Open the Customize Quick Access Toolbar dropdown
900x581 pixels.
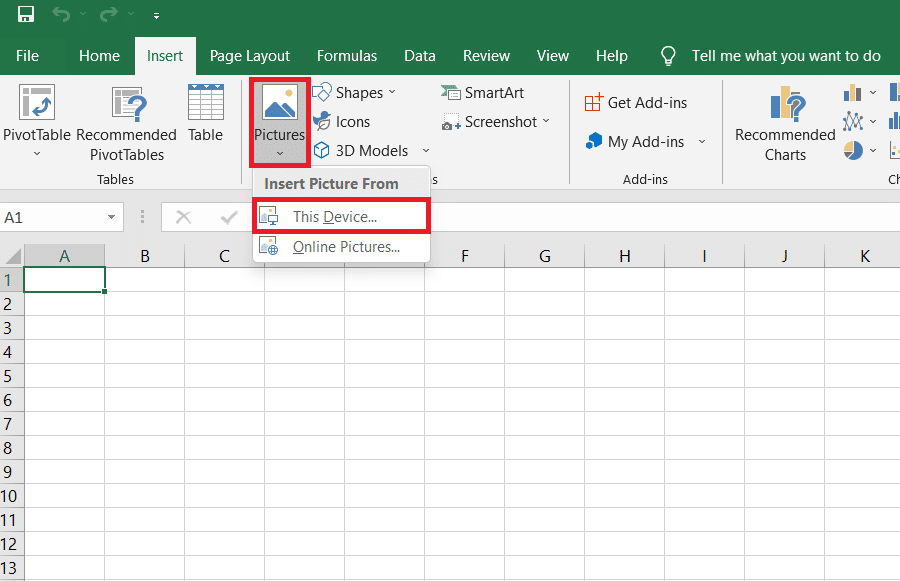[x=156, y=16]
